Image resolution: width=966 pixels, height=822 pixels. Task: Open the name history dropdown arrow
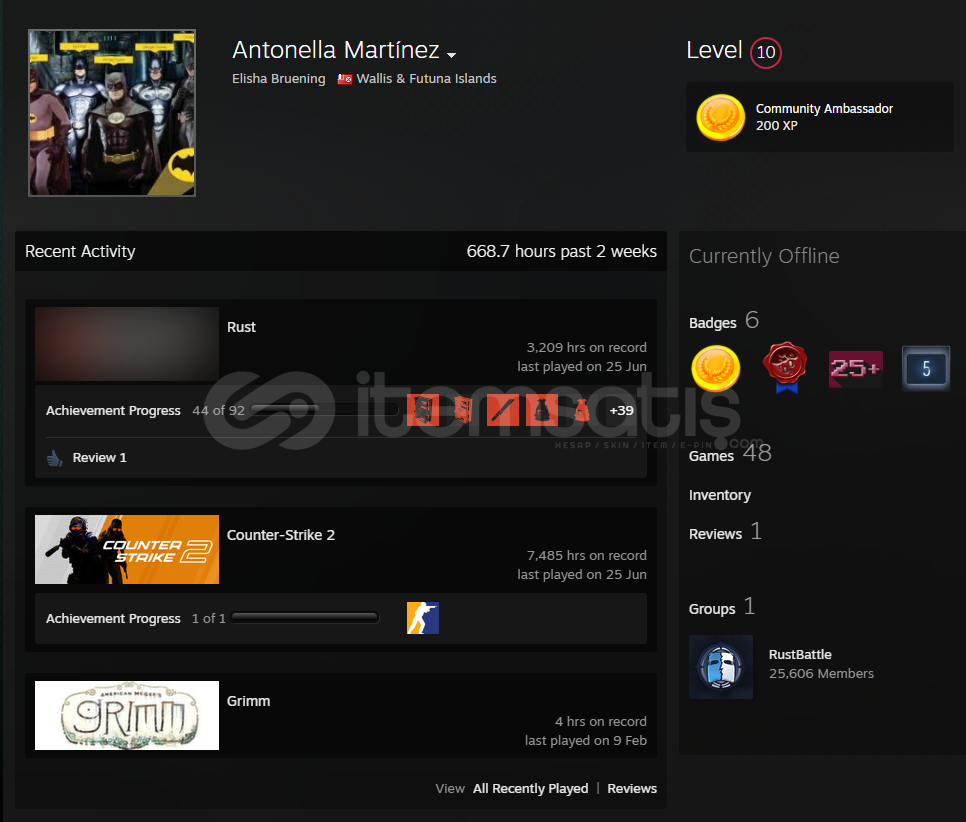point(452,55)
